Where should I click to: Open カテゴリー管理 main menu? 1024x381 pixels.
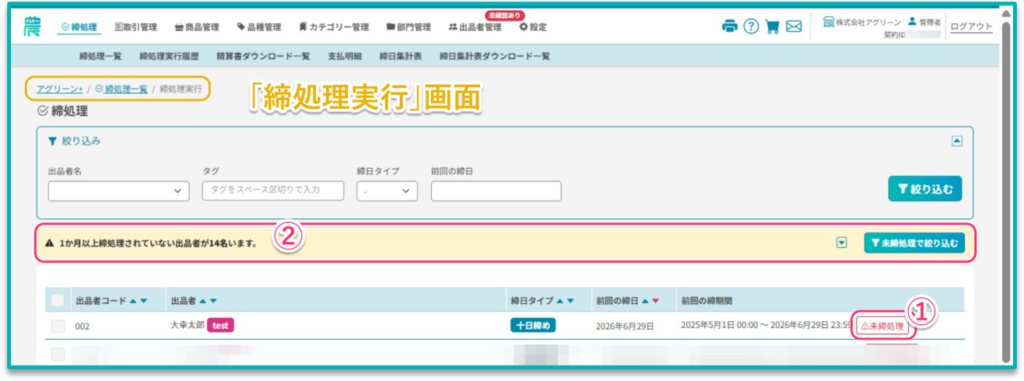pos(334,27)
